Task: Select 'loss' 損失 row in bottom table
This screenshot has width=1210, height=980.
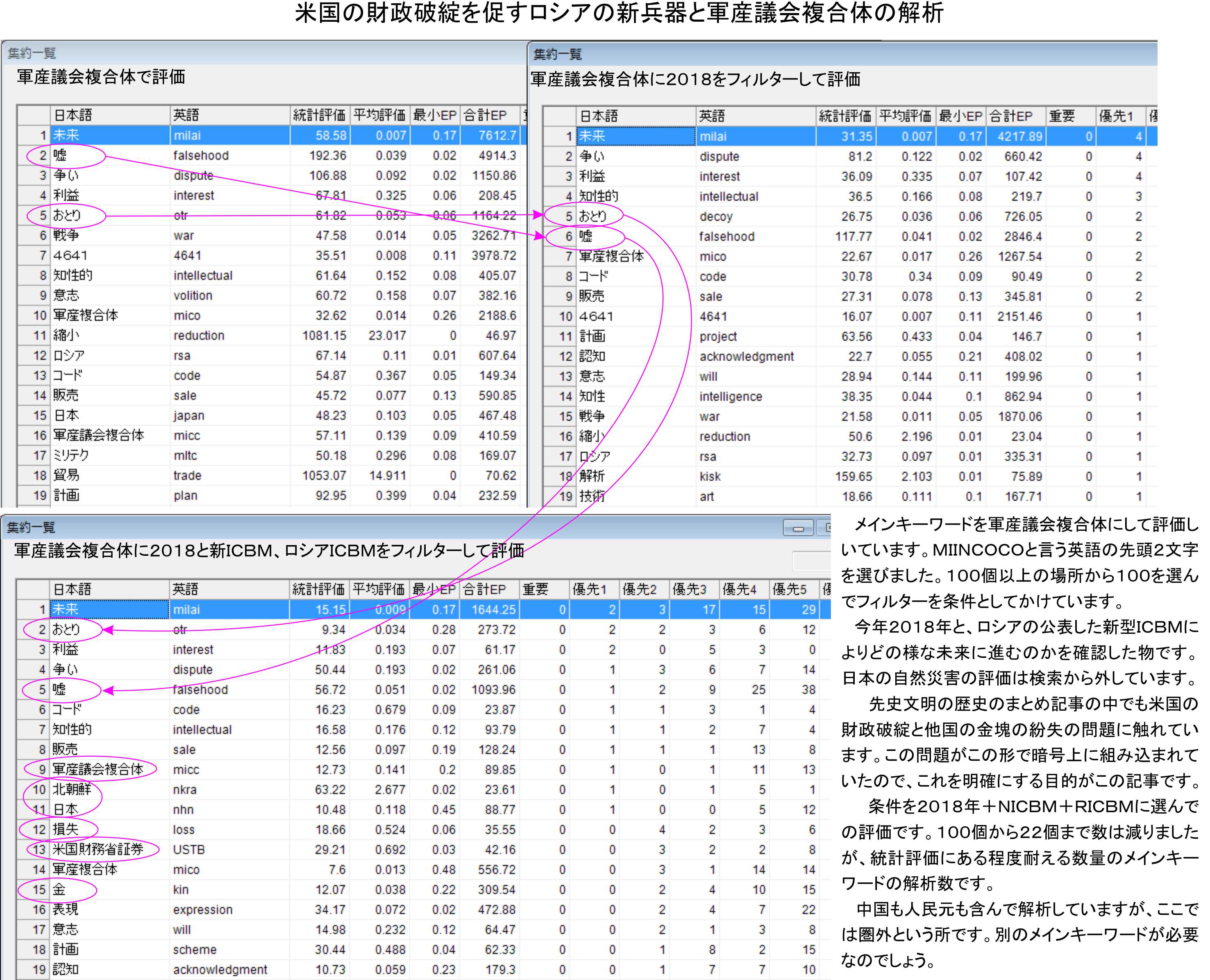Action: pos(423,830)
